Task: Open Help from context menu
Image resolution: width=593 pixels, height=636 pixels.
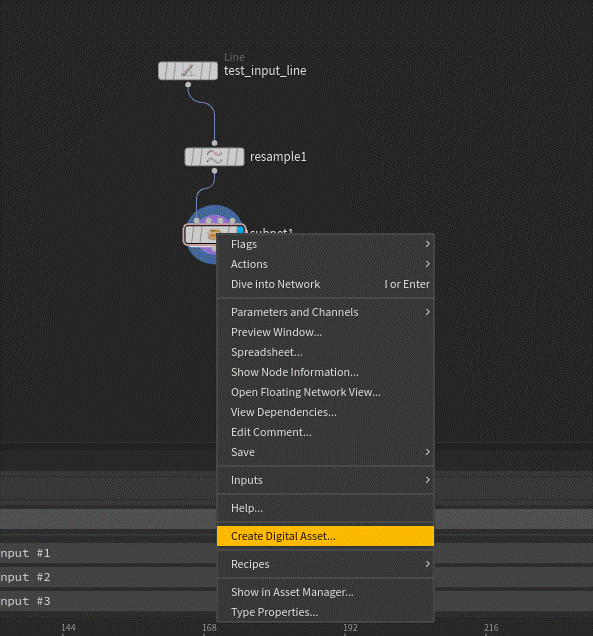Action: 325,508
